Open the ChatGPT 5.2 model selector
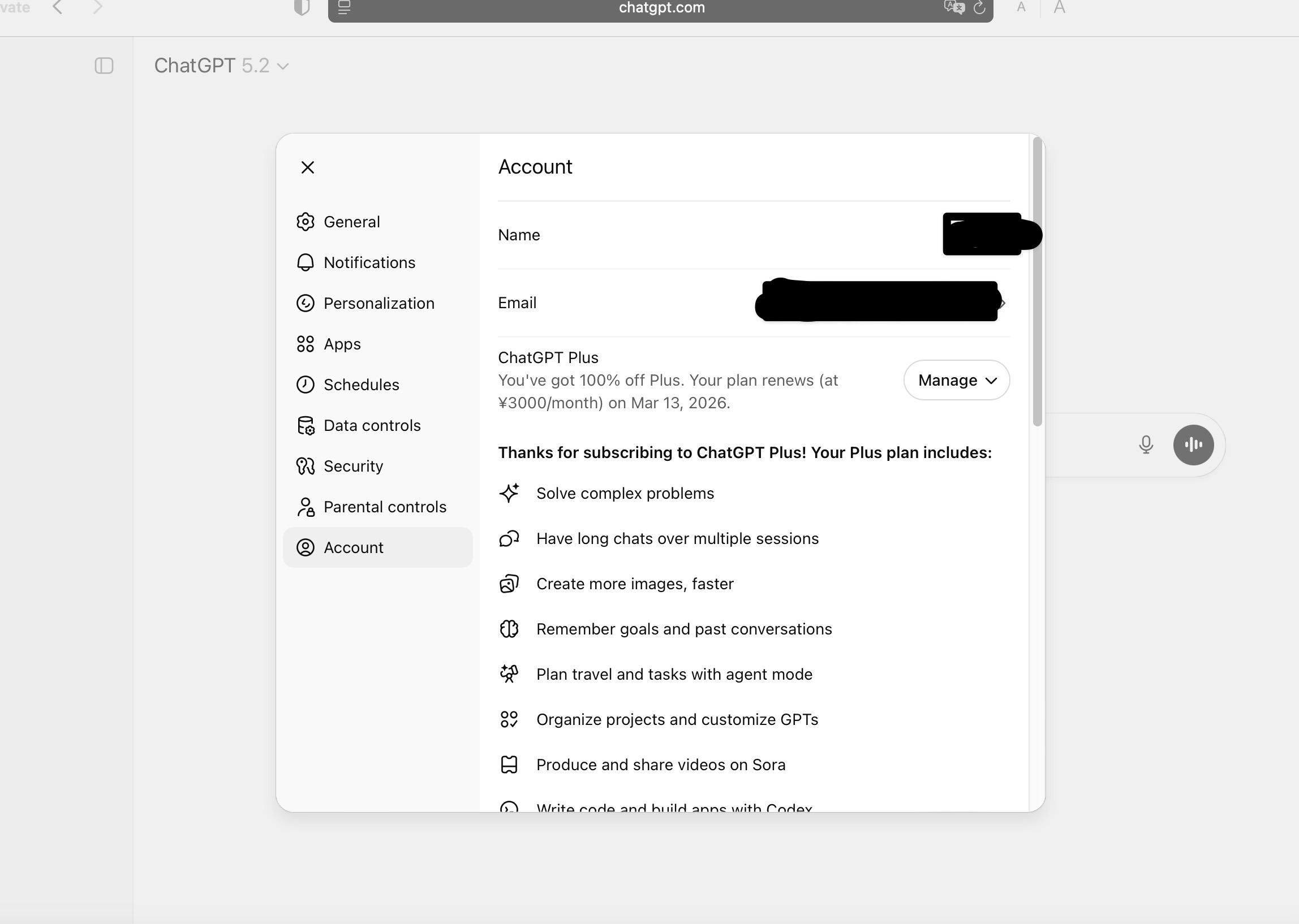1299x924 pixels. [x=221, y=66]
